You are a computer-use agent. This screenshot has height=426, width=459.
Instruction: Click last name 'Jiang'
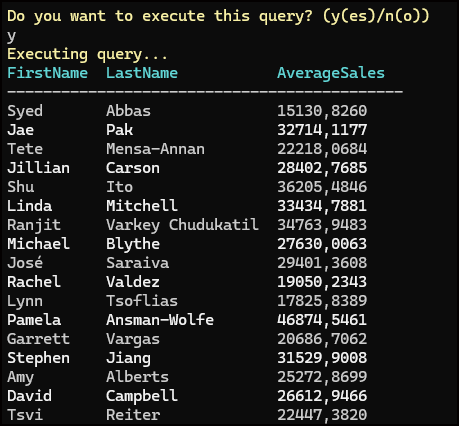(128, 358)
